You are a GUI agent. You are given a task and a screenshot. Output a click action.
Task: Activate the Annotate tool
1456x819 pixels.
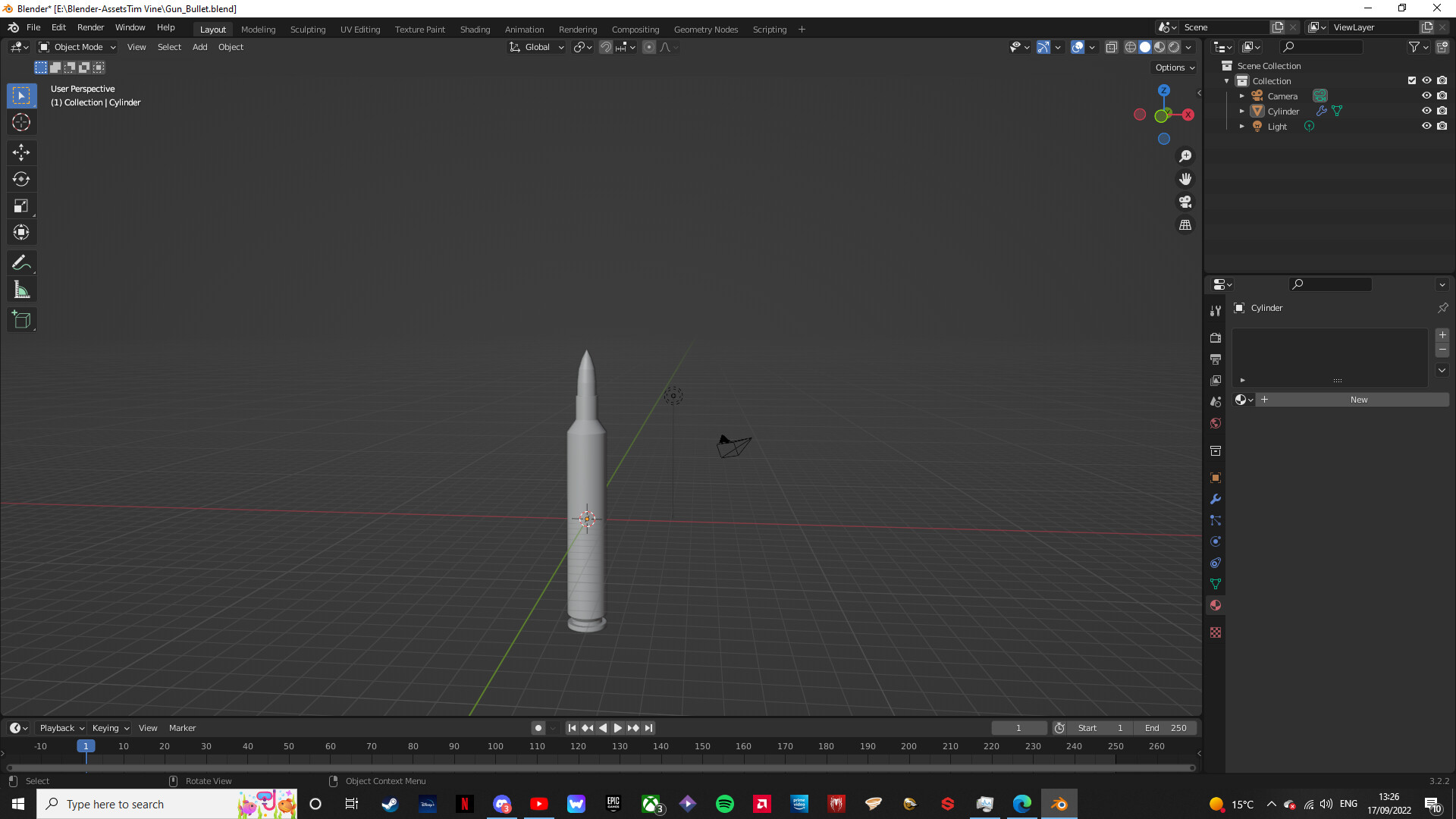[21, 262]
